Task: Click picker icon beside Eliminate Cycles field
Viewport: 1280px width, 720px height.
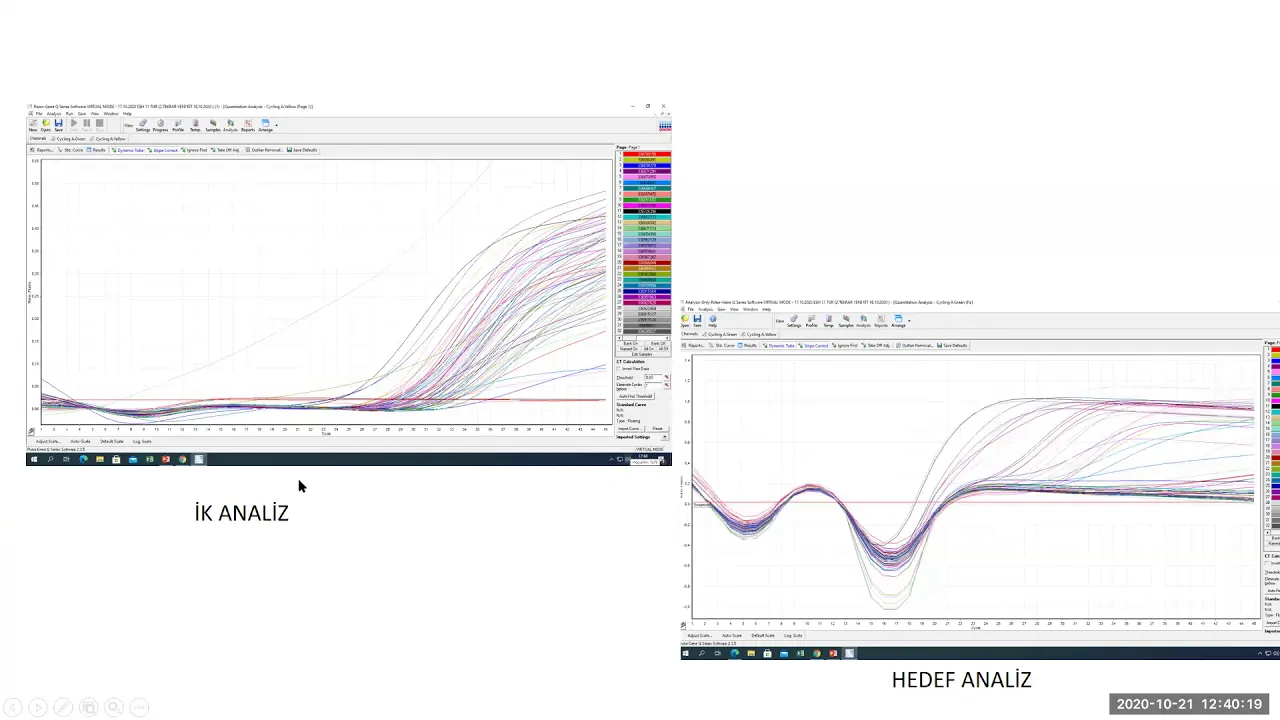Action: point(667,385)
